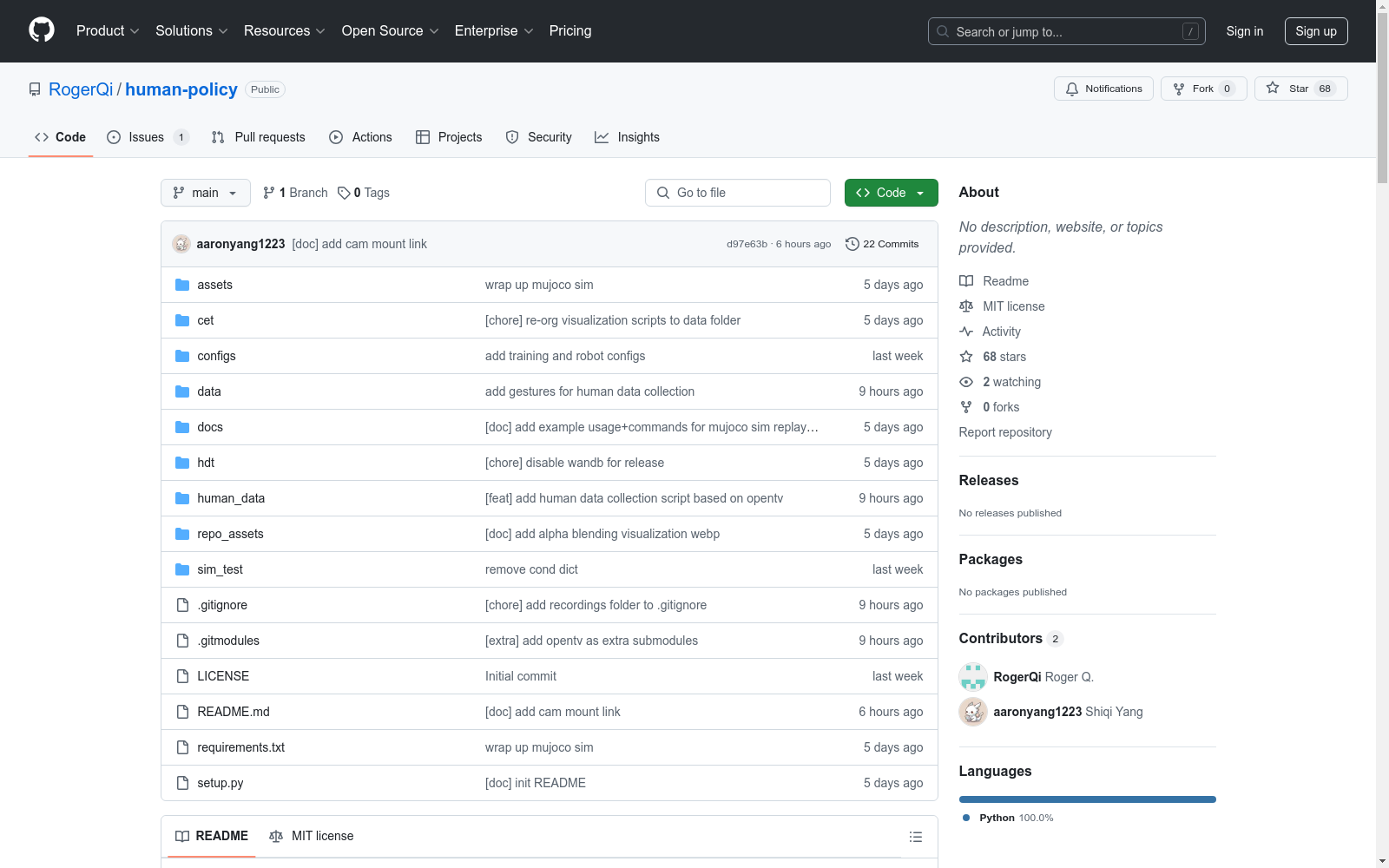The image size is (1389, 868).
Task: Open the Open Source dropdown
Action: click(391, 30)
